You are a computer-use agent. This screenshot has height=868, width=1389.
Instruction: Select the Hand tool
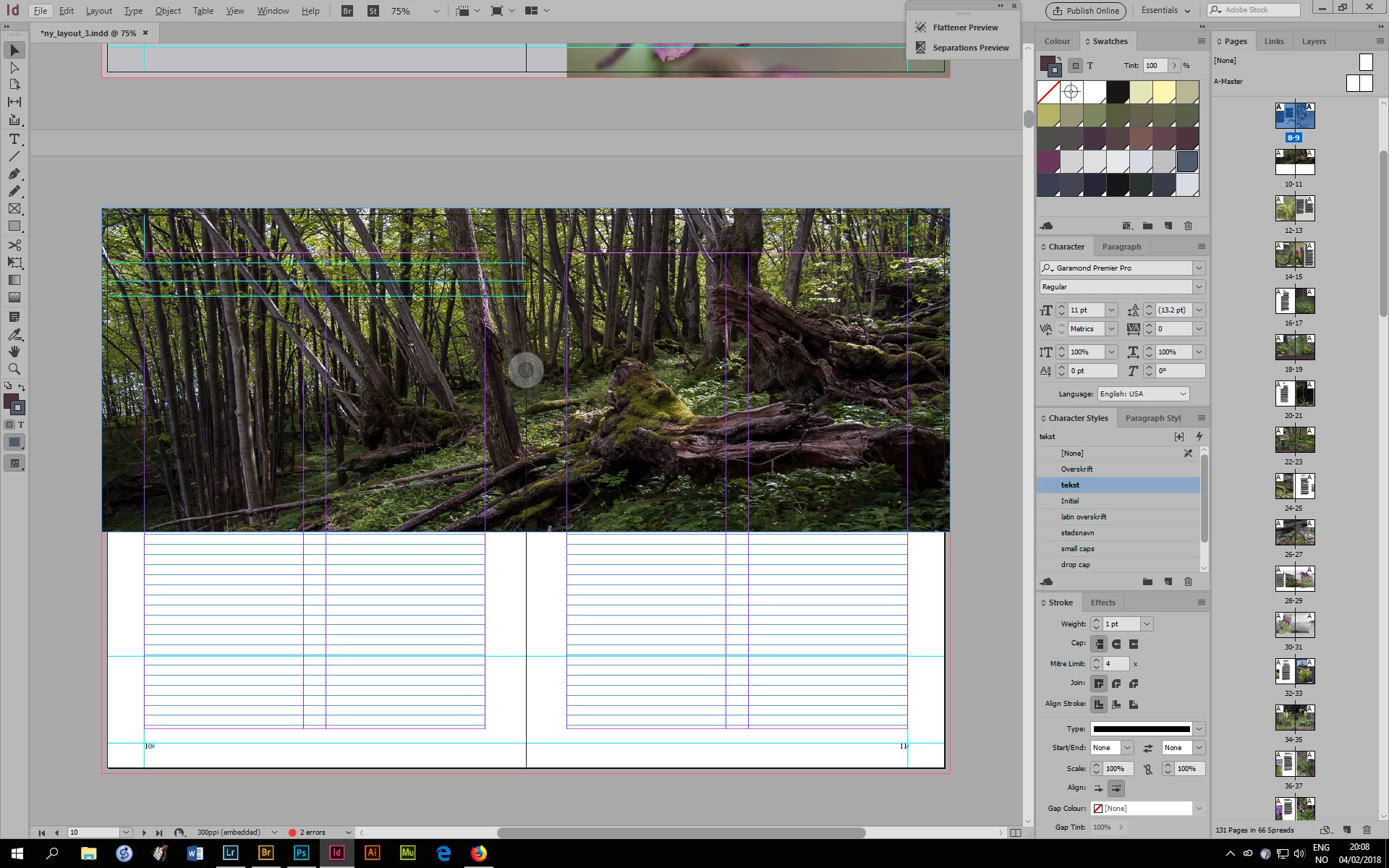14,352
